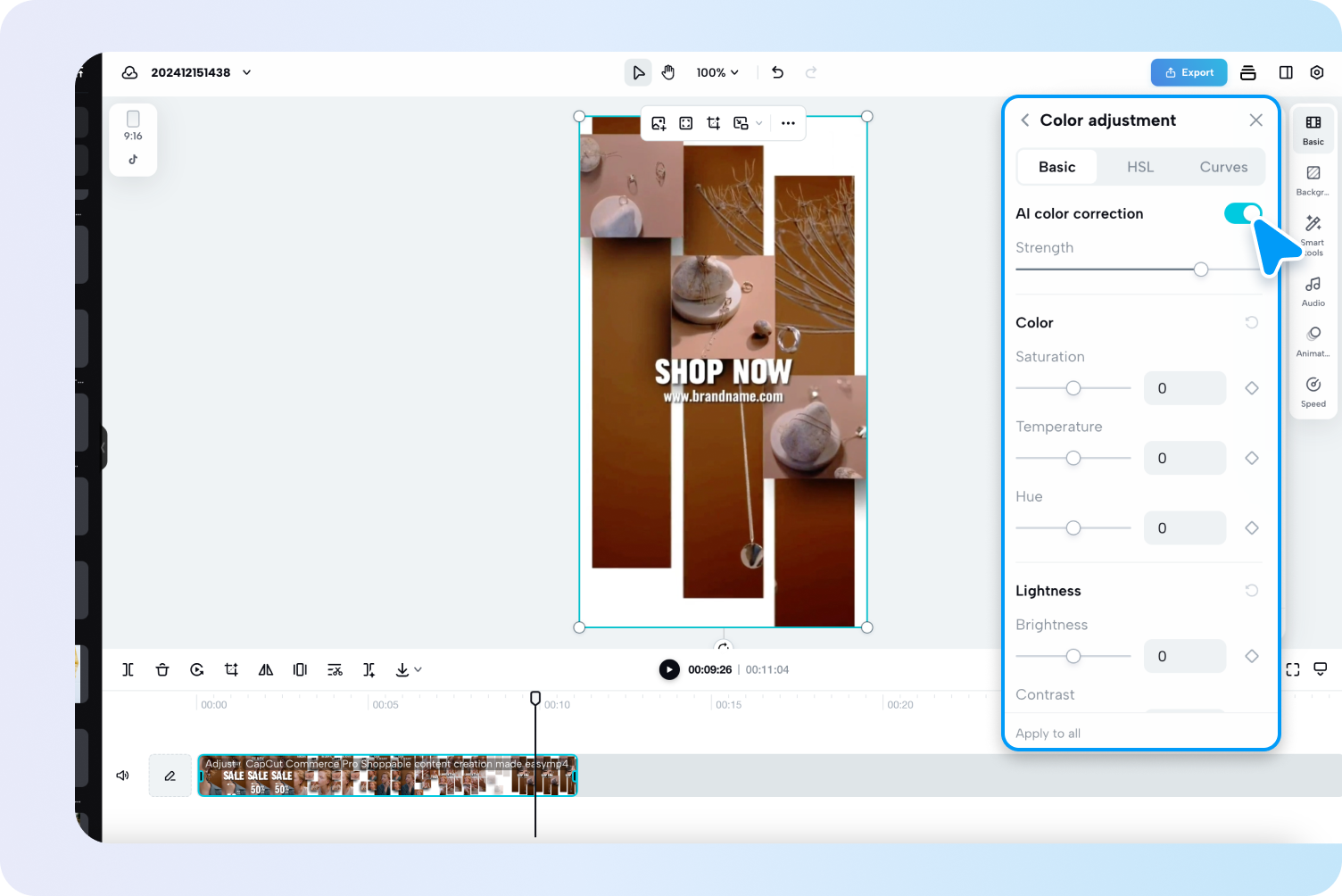Image resolution: width=1342 pixels, height=896 pixels.
Task: Mute the timeline track audio
Action: 122,775
